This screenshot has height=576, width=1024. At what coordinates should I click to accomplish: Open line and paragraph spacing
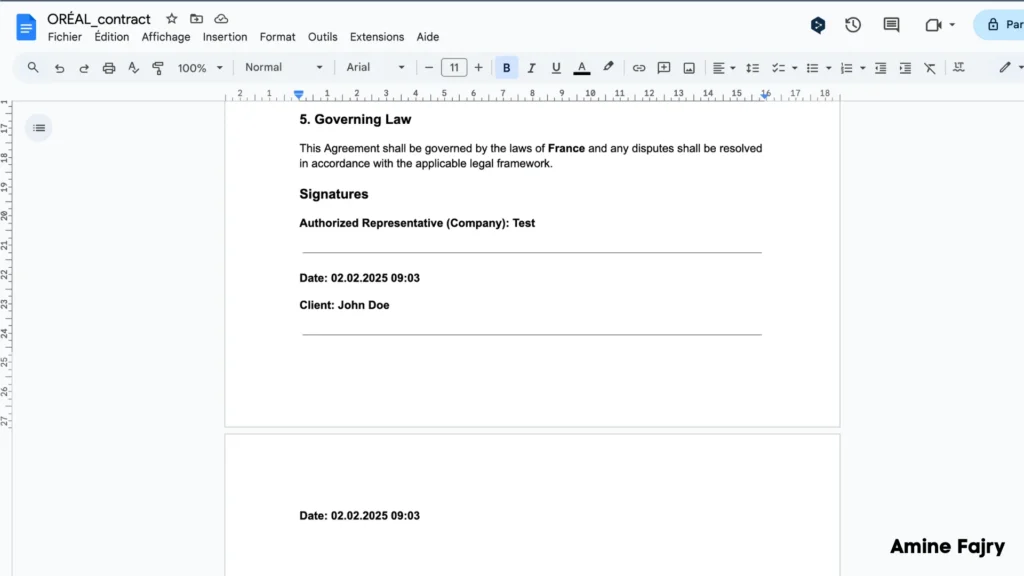click(752, 68)
